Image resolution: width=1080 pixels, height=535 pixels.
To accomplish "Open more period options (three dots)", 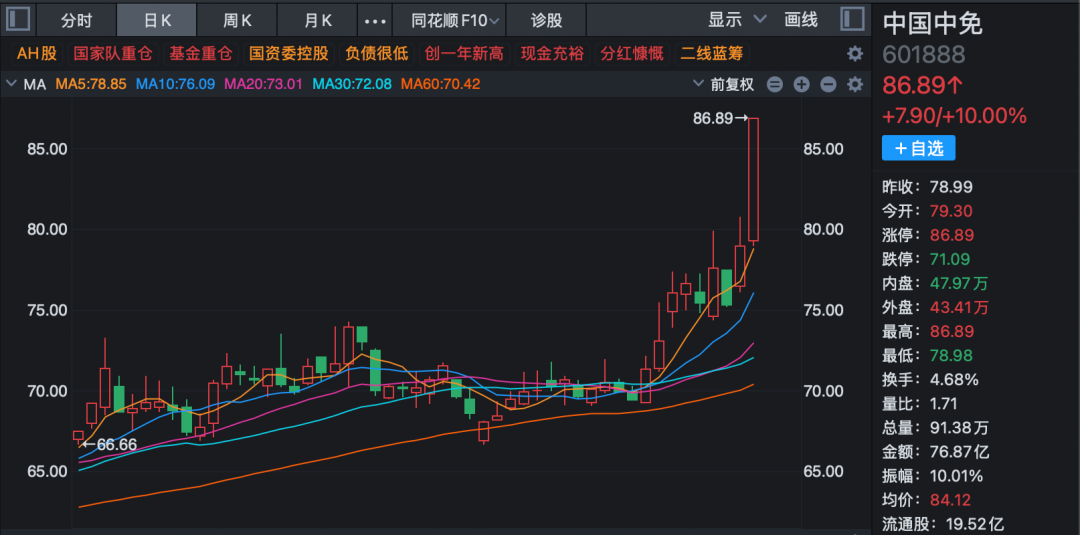I will pyautogui.click(x=374, y=20).
